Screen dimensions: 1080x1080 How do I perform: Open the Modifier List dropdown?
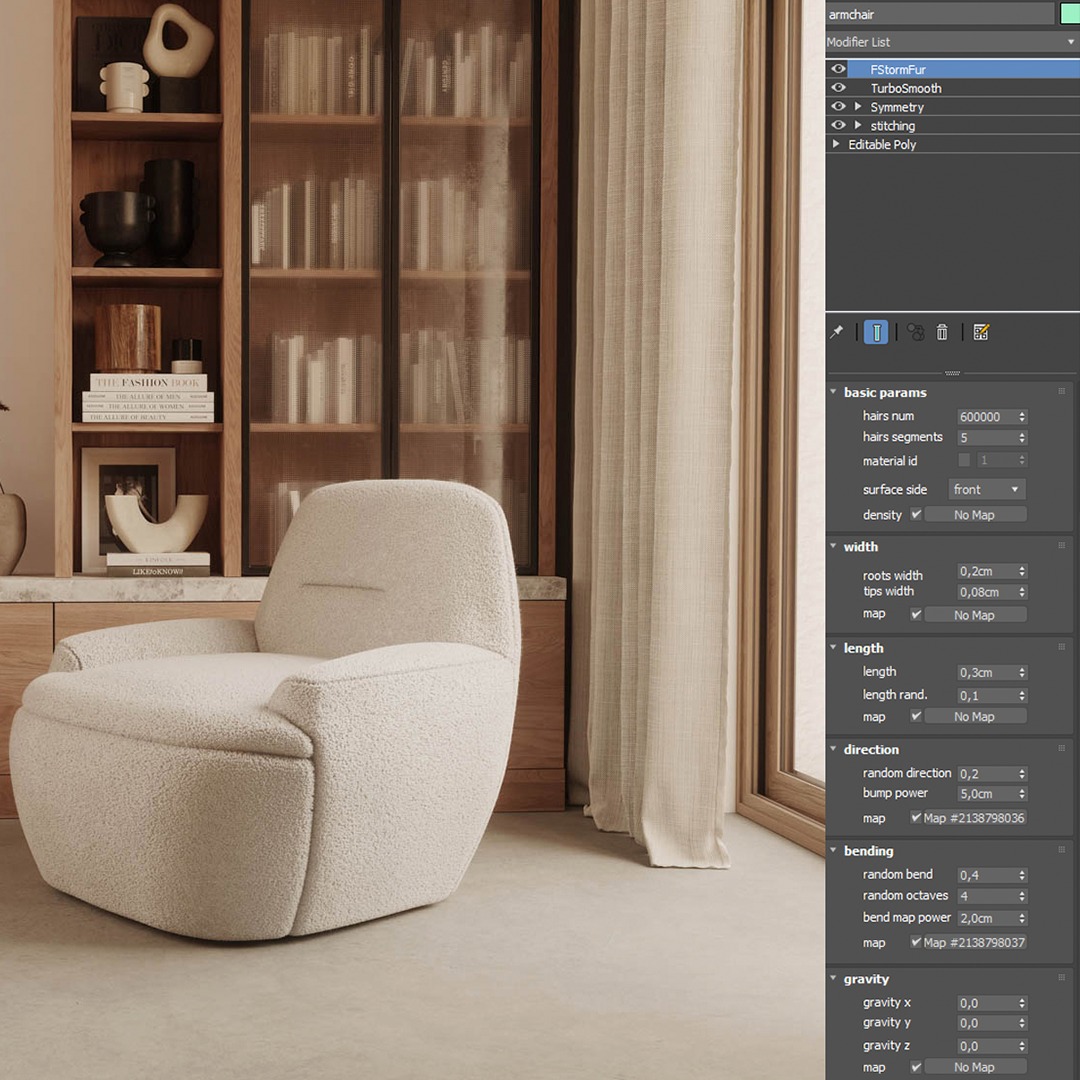coord(953,42)
